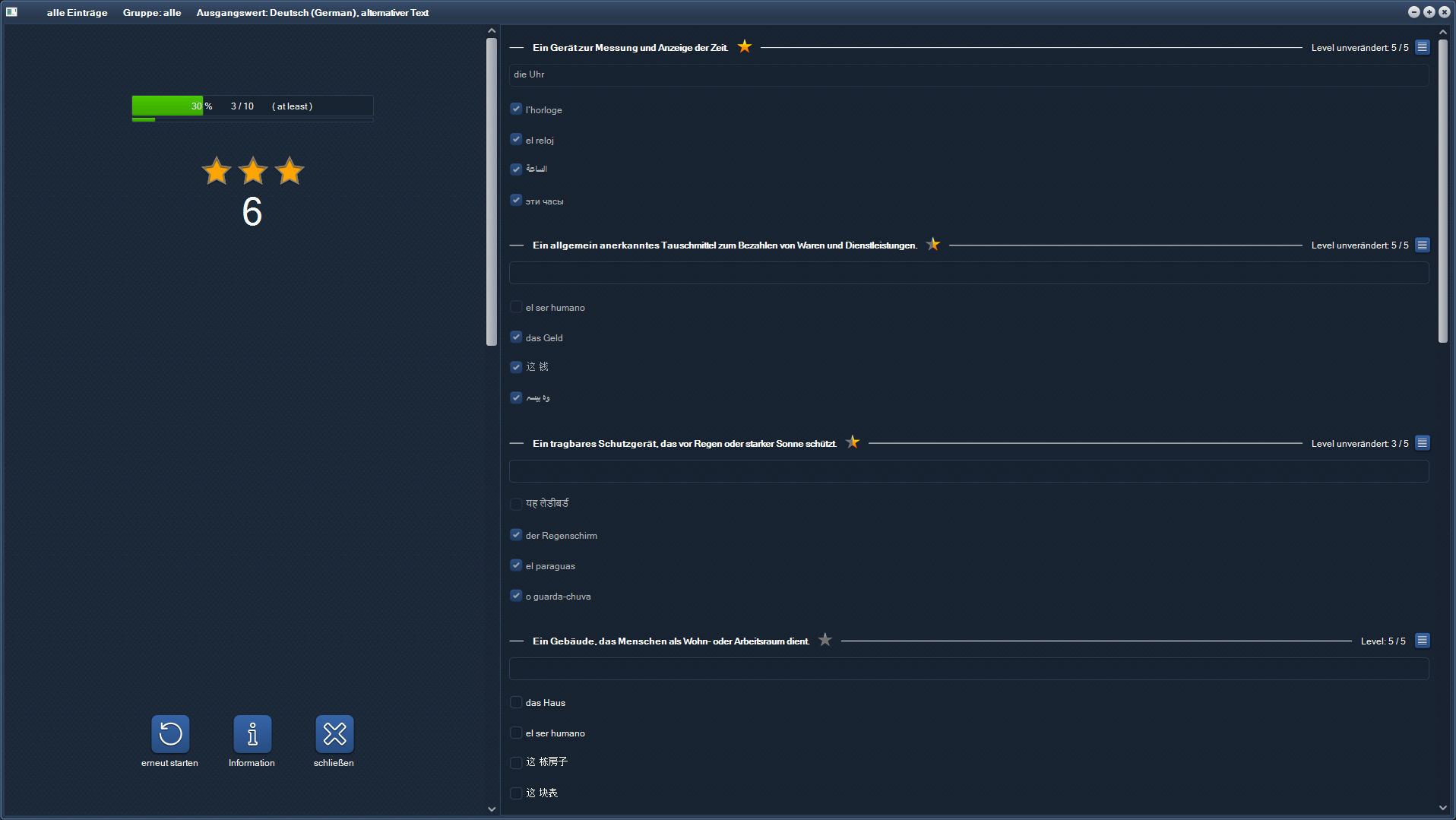The image size is (1456, 820).
Task: Click the gray star beside the Gebäude question
Action: (825, 640)
